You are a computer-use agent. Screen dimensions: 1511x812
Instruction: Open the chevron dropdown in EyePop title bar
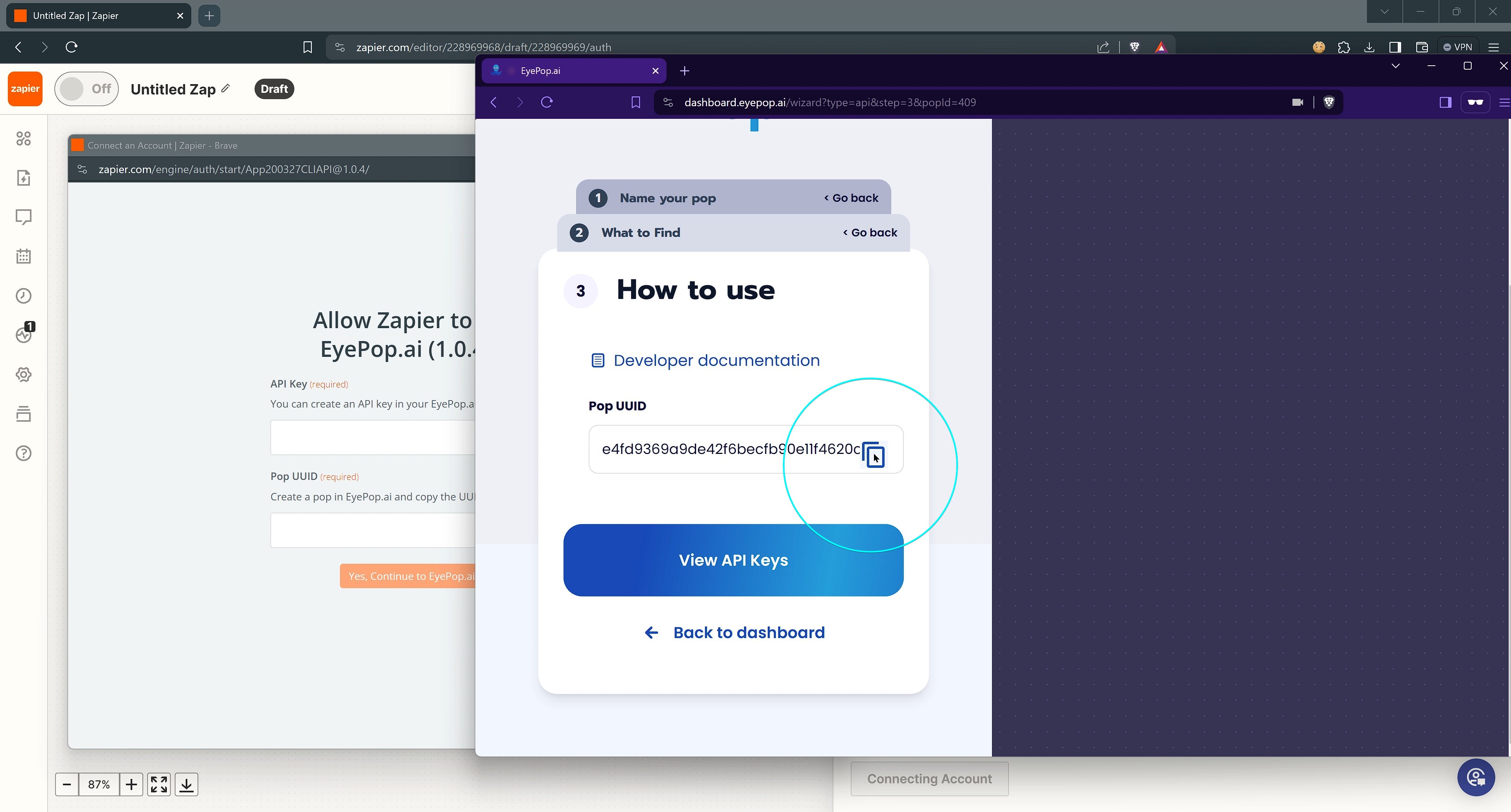[x=1395, y=66]
